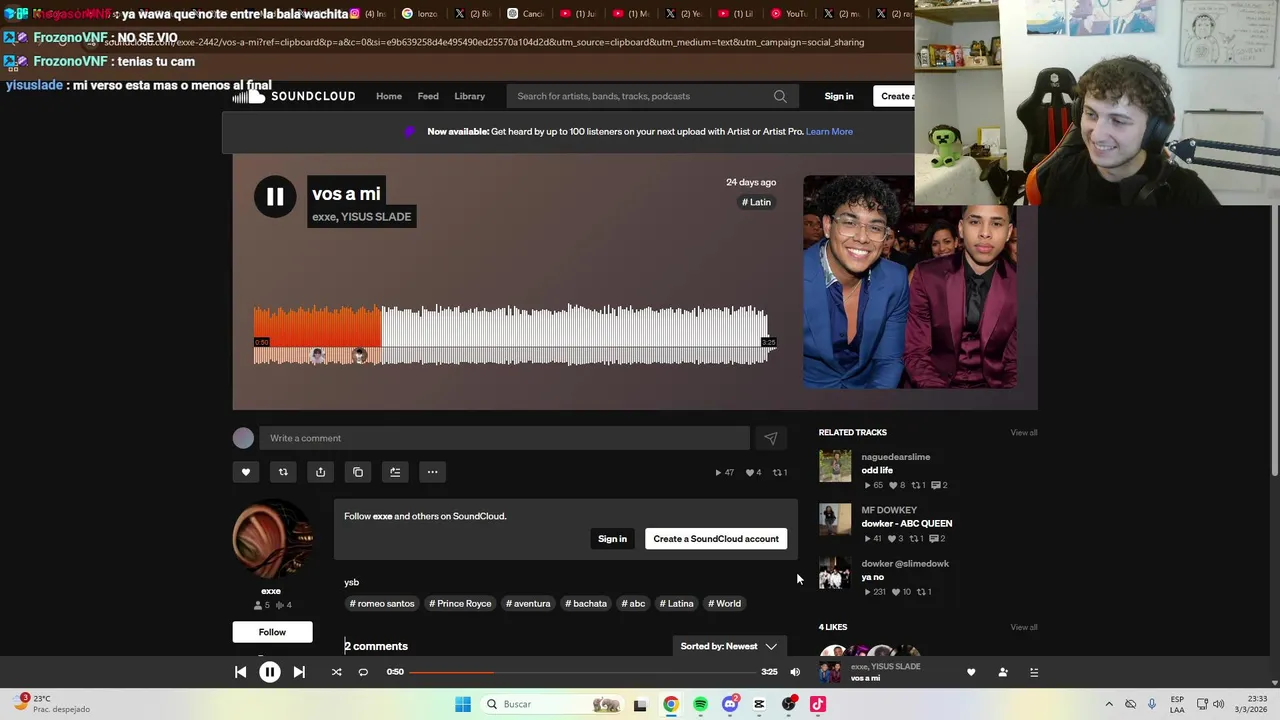The height and width of the screenshot is (720, 1280).
Task: Pause playback in bottom player bar
Action: pos(270,672)
